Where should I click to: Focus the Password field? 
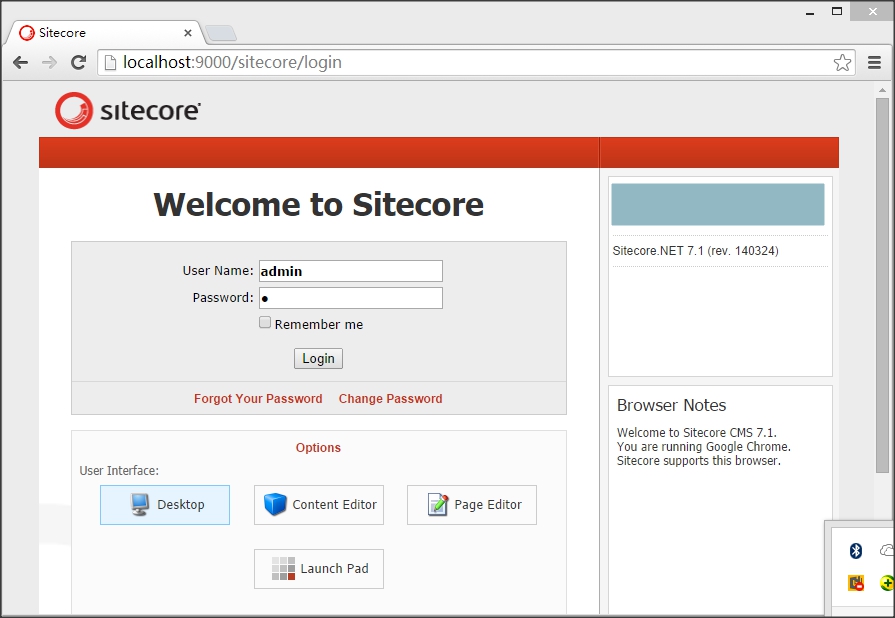pyautogui.click(x=351, y=298)
